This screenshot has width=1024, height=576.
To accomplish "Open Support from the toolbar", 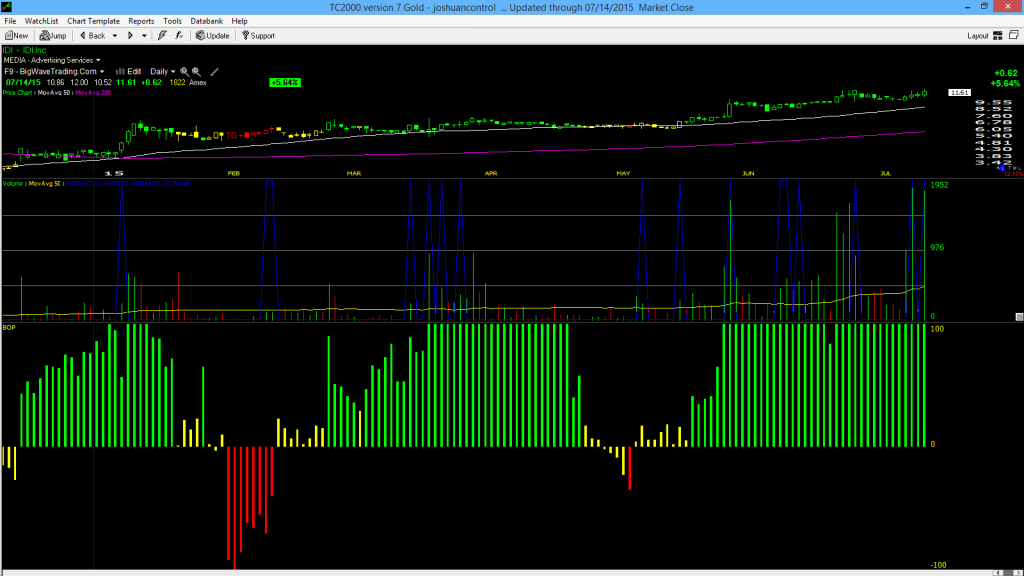I will coord(259,36).
